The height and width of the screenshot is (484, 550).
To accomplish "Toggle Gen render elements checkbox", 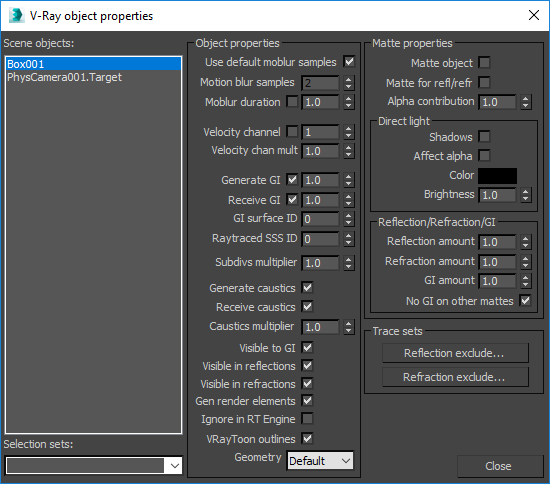I will pyautogui.click(x=307, y=401).
